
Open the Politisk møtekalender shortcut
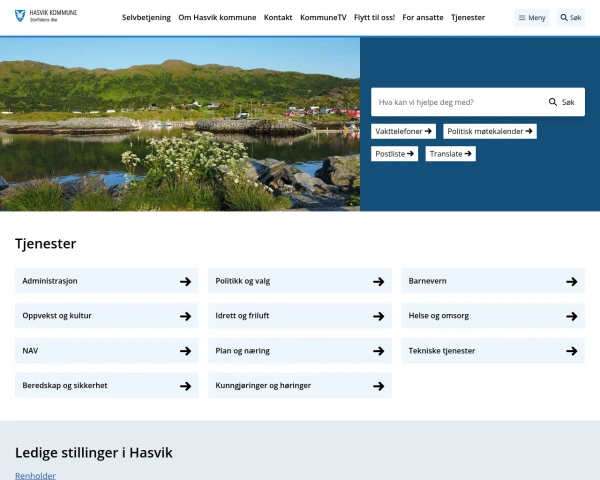[489, 131]
